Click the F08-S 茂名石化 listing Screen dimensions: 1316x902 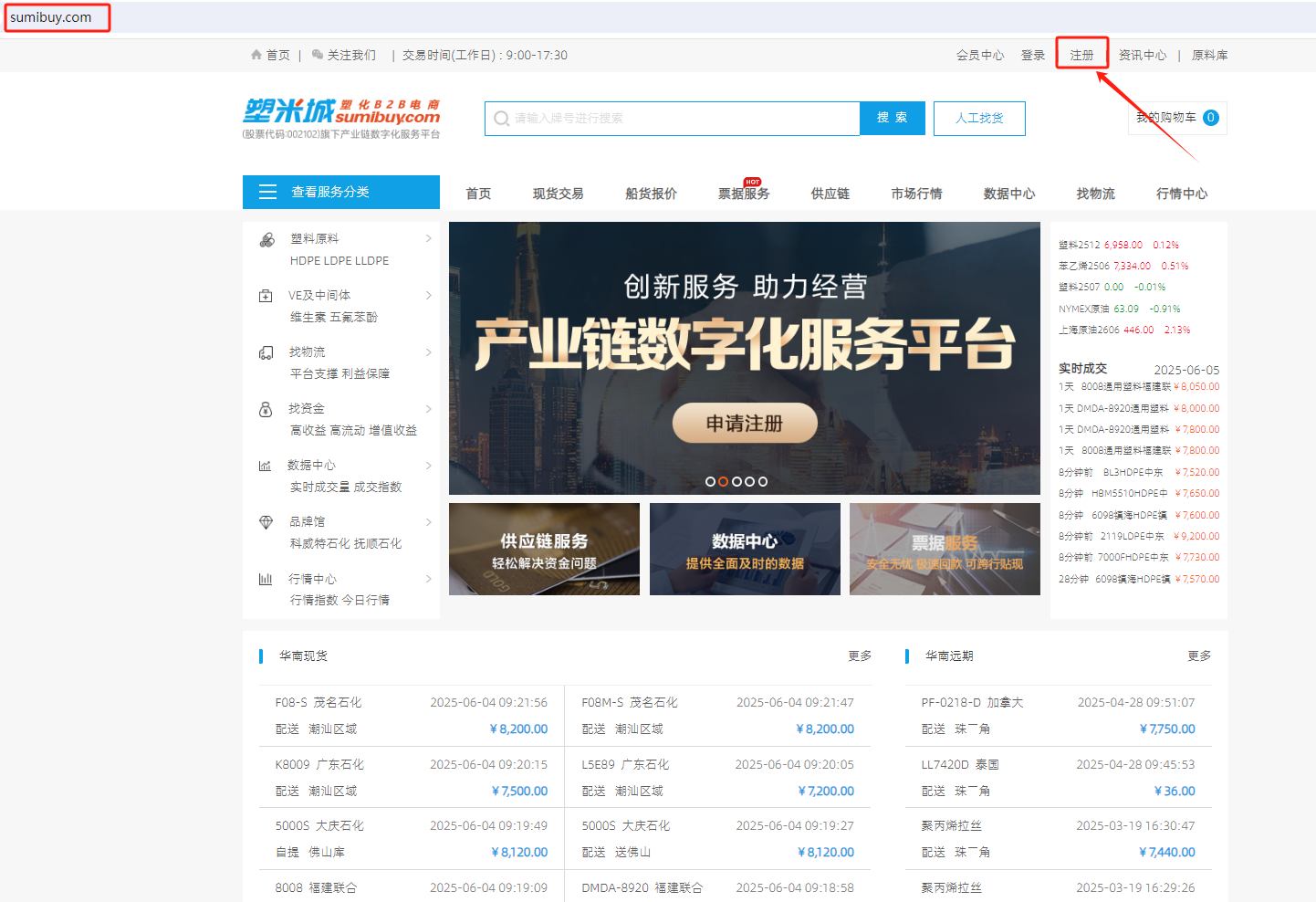[412, 716]
